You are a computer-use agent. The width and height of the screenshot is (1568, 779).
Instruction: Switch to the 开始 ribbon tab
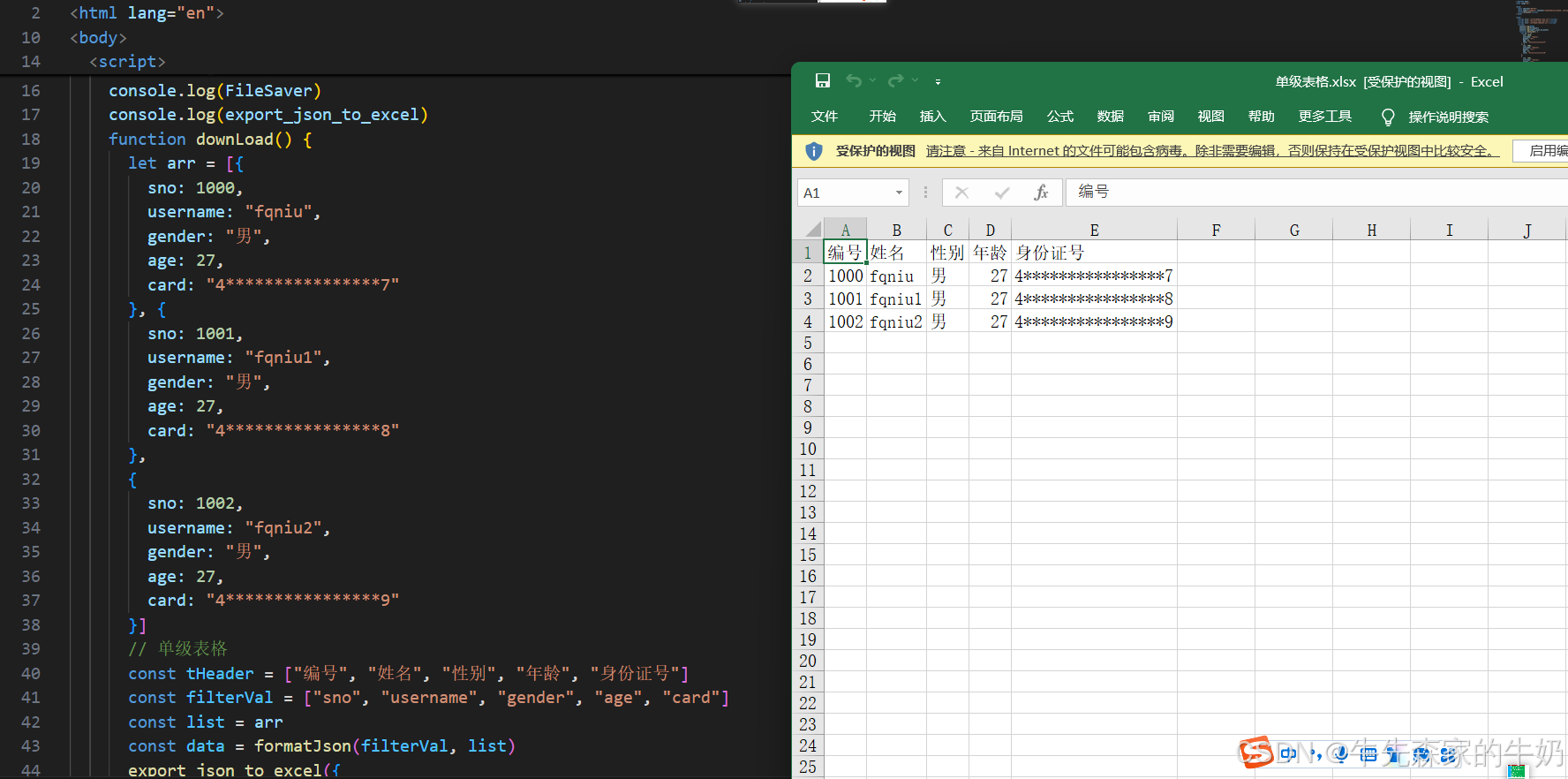882,117
